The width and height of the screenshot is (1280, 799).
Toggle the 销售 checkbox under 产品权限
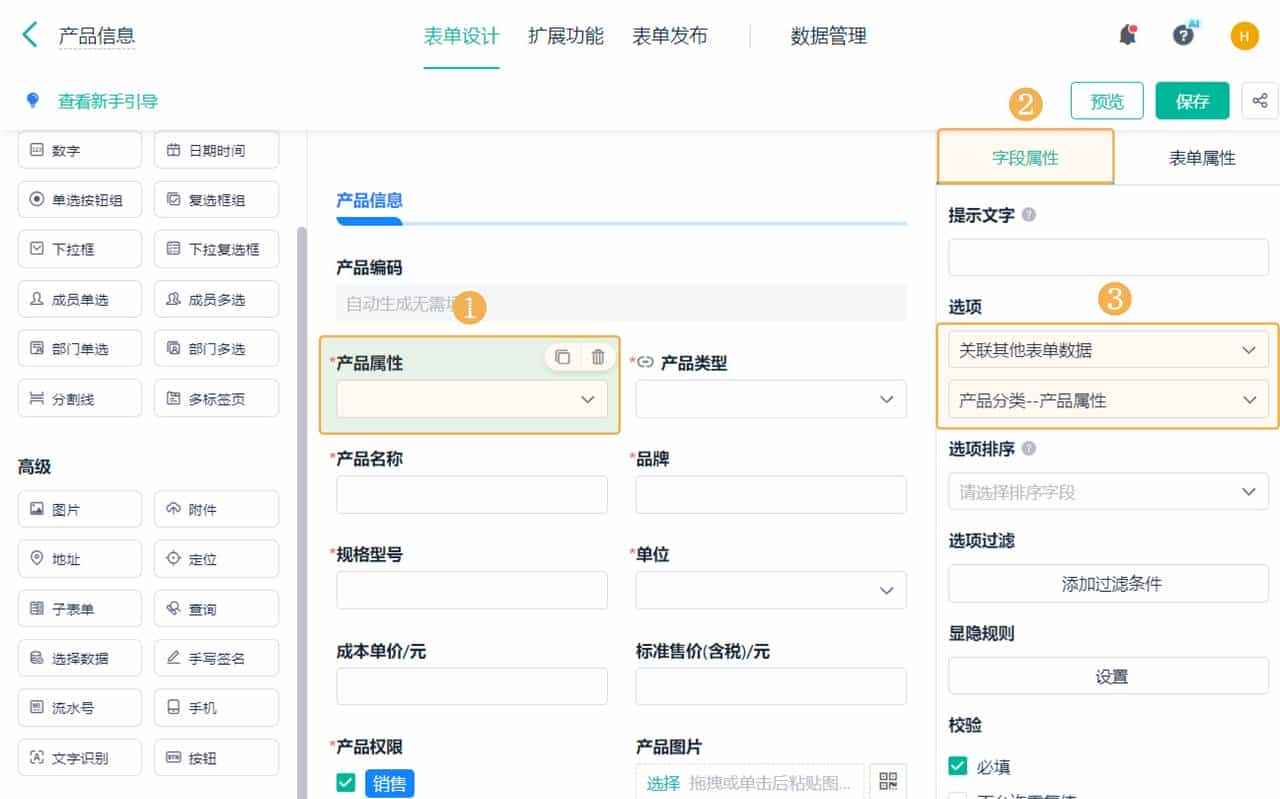[x=345, y=784]
